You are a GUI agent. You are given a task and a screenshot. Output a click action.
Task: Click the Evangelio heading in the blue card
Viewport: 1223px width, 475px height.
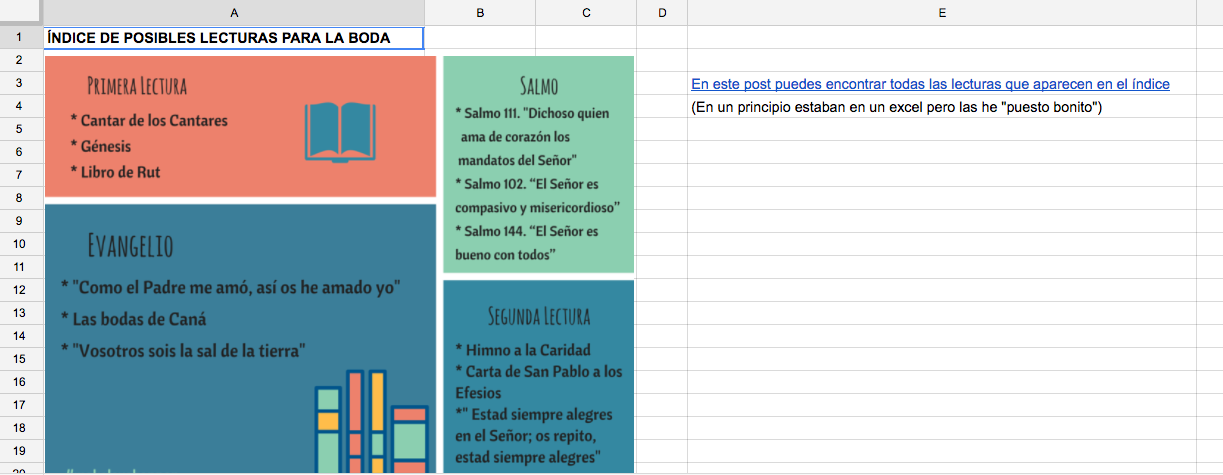coord(130,246)
